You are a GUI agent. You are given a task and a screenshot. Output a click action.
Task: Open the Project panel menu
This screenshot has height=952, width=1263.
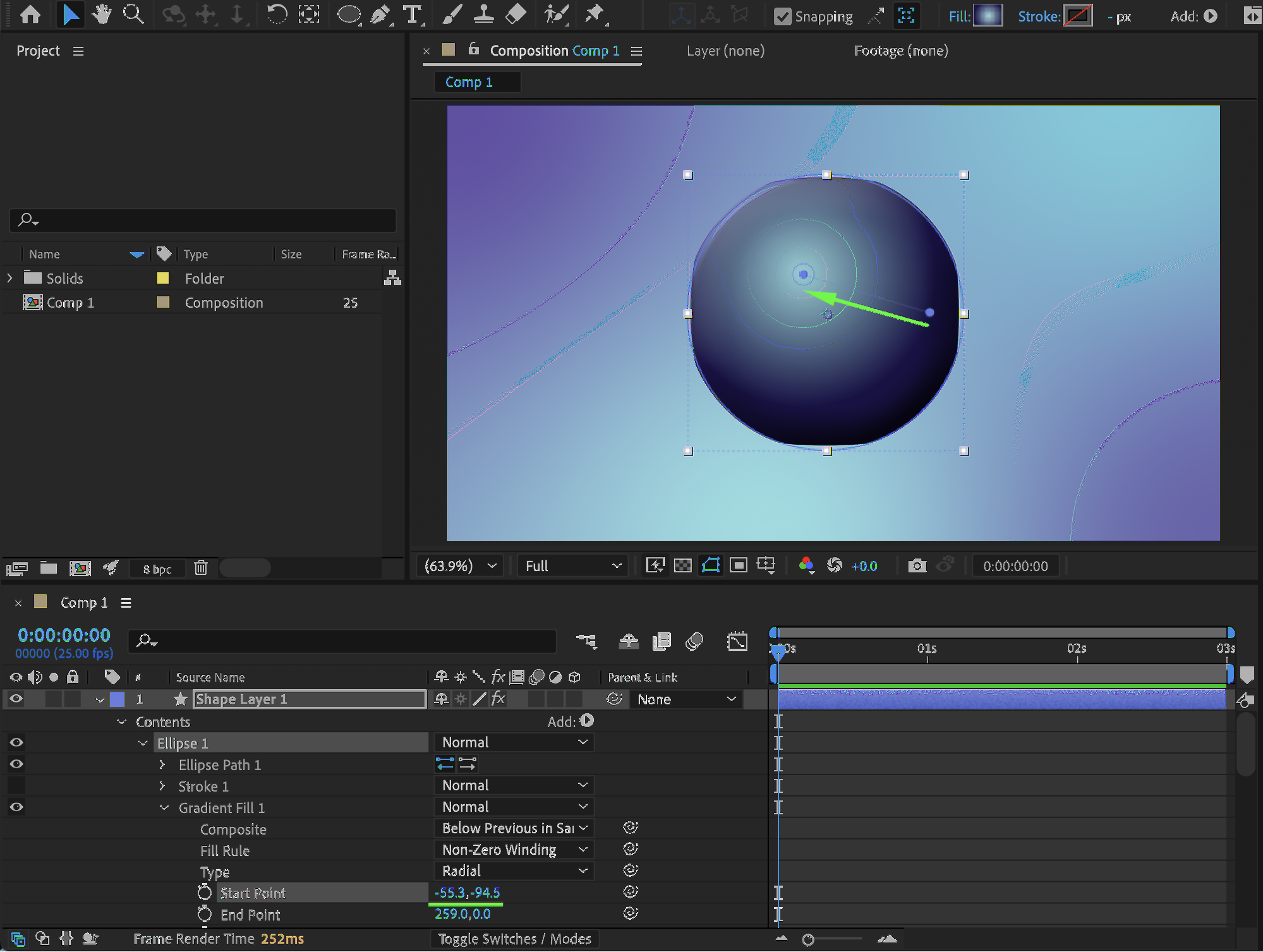pyautogui.click(x=78, y=51)
